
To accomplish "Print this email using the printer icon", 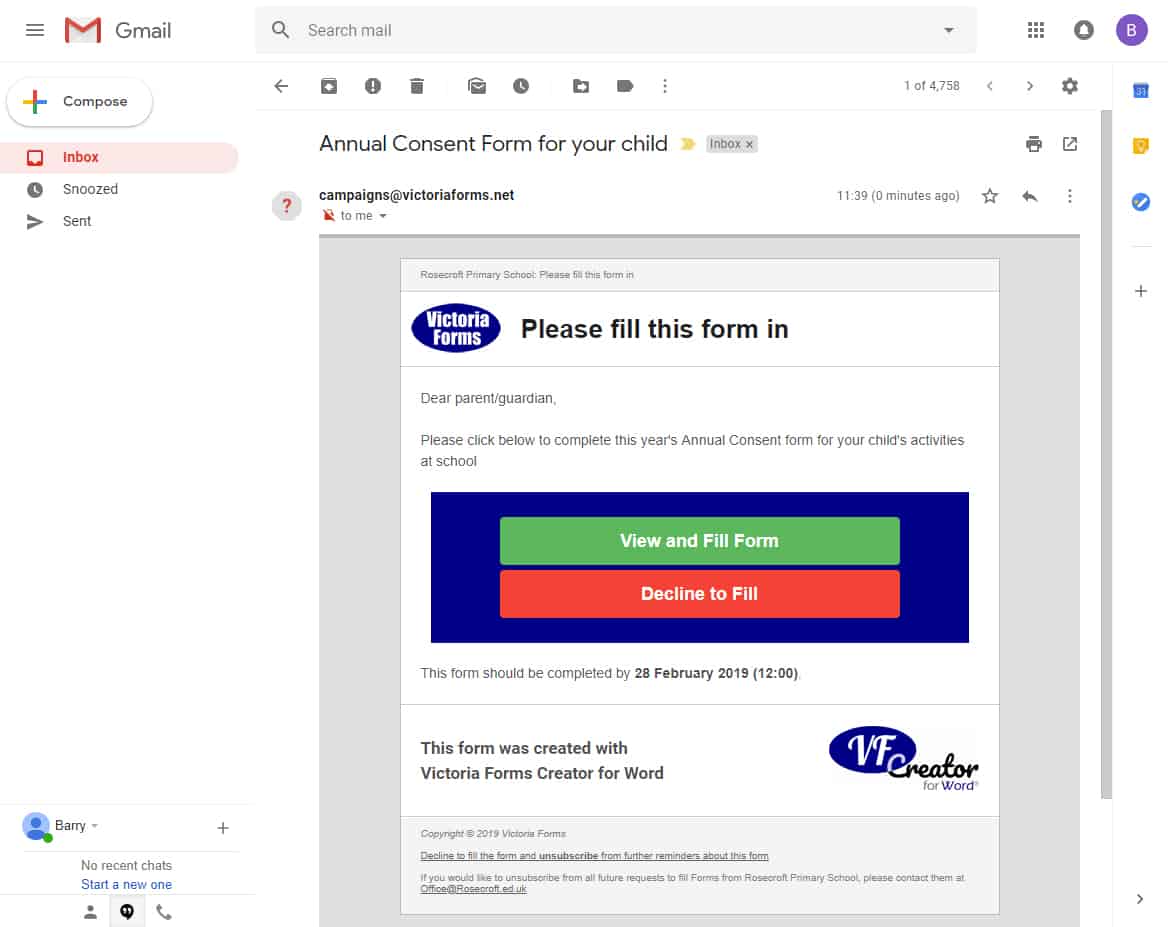I will pos(1033,144).
